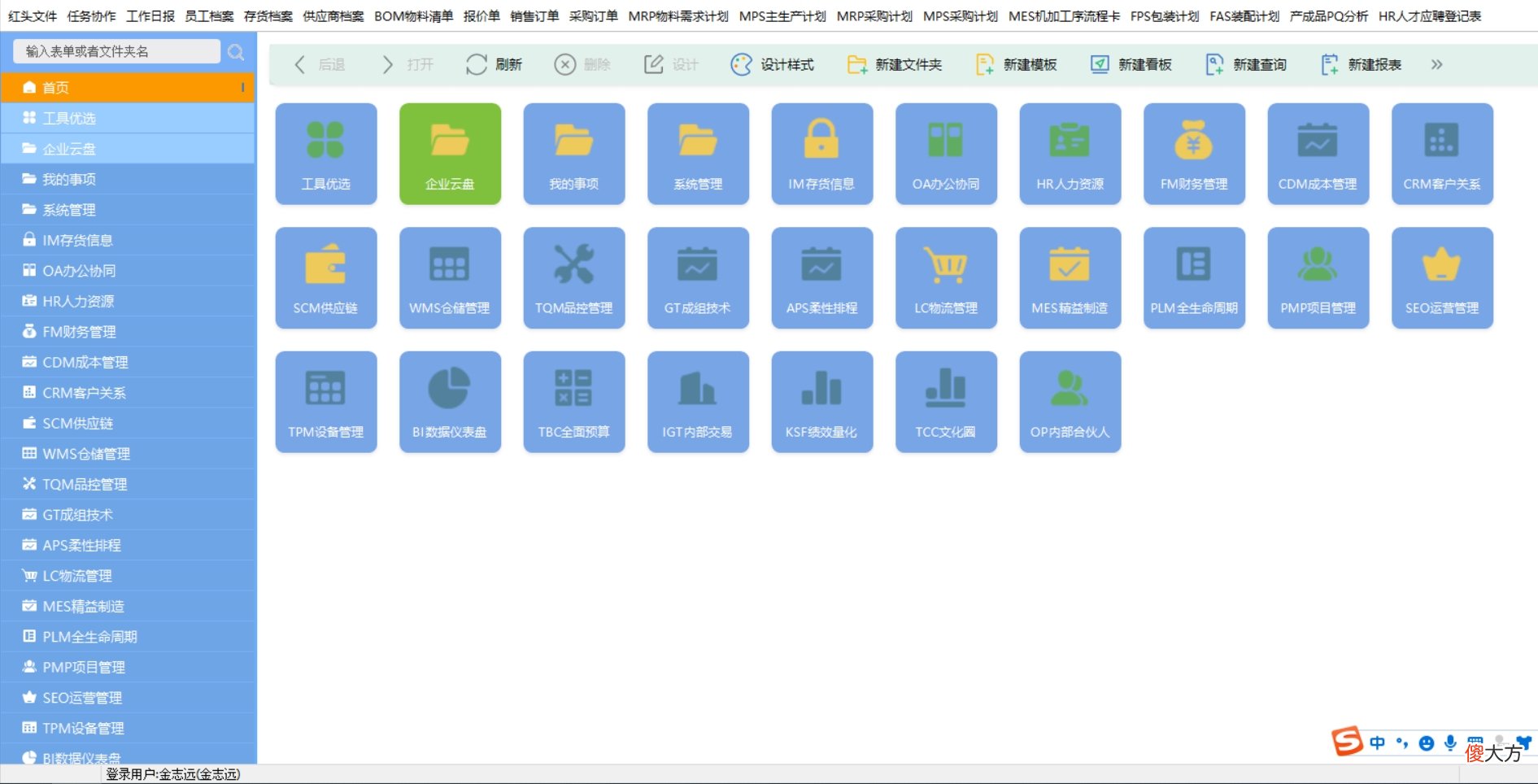Open the TCC文化圈 tile
The width and height of the screenshot is (1538, 784).
[946, 402]
